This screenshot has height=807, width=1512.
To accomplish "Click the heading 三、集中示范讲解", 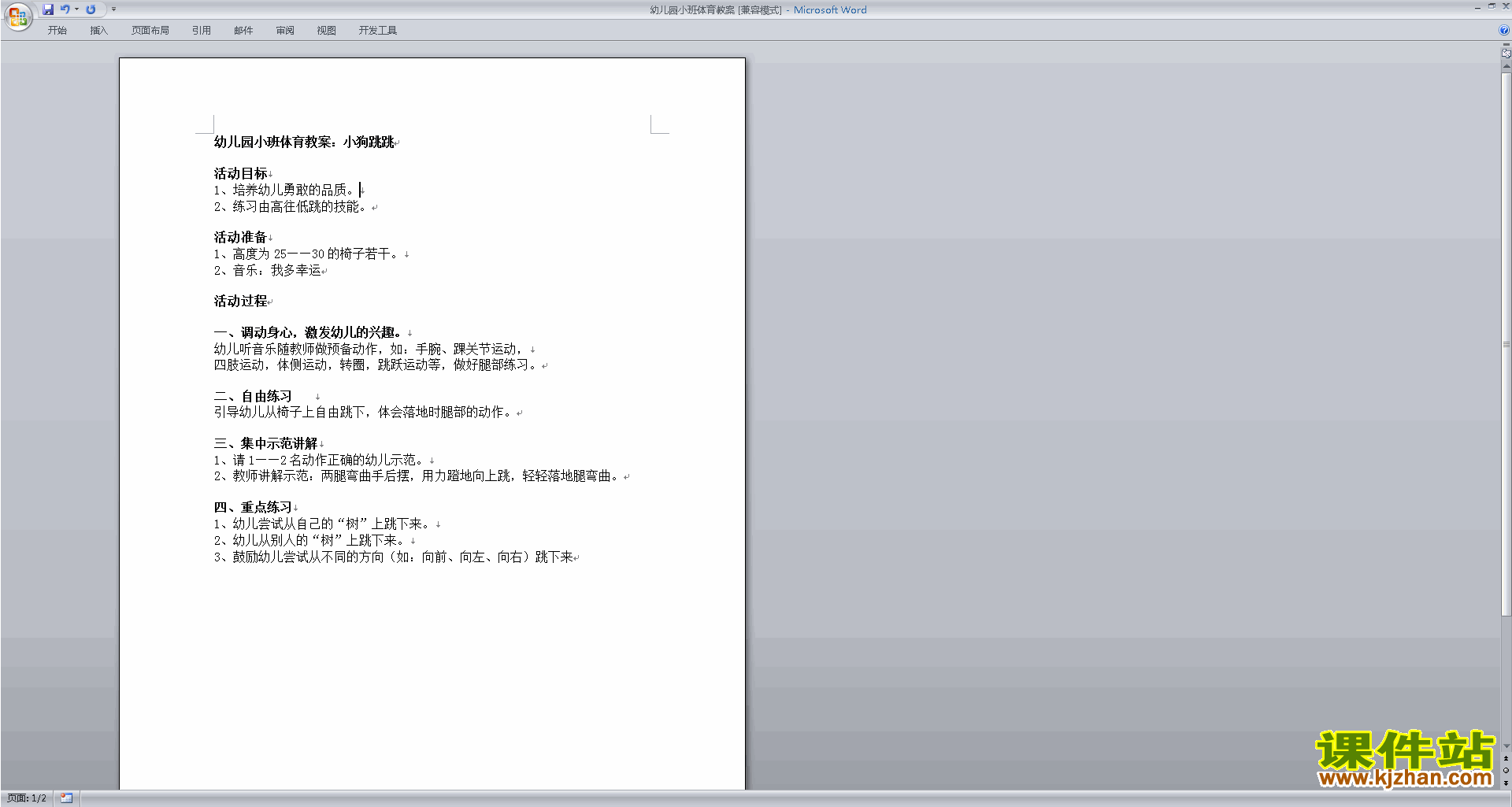I will [x=265, y=443].
